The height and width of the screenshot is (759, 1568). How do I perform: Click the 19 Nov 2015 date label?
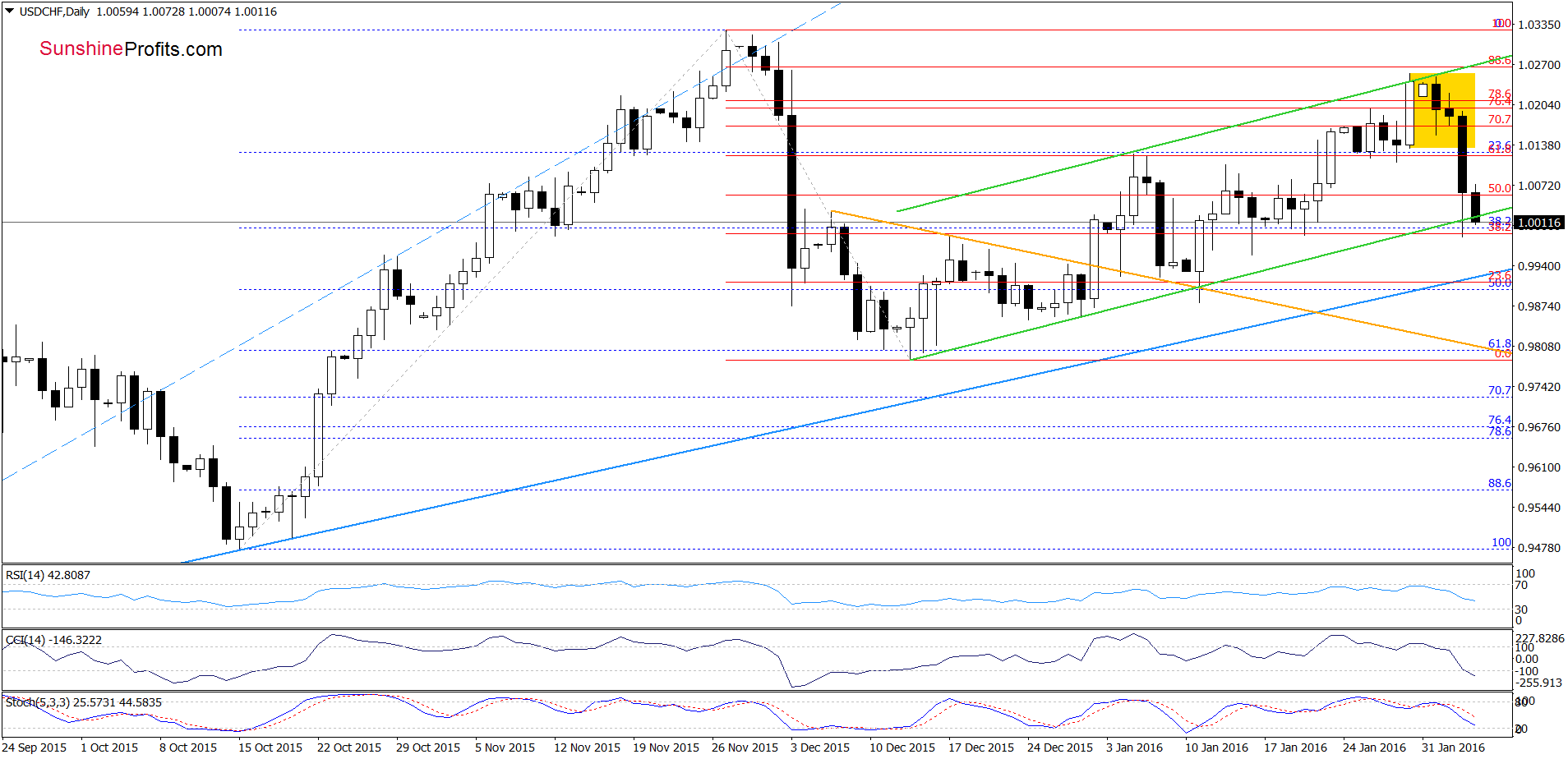pos(666,747)
